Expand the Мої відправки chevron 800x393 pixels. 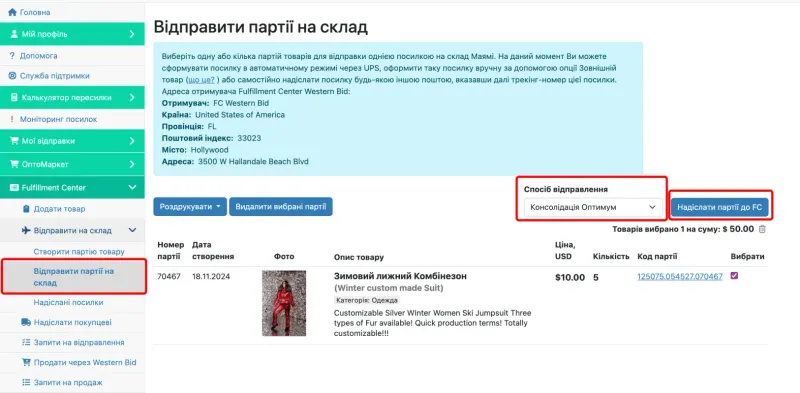[132, 141]
